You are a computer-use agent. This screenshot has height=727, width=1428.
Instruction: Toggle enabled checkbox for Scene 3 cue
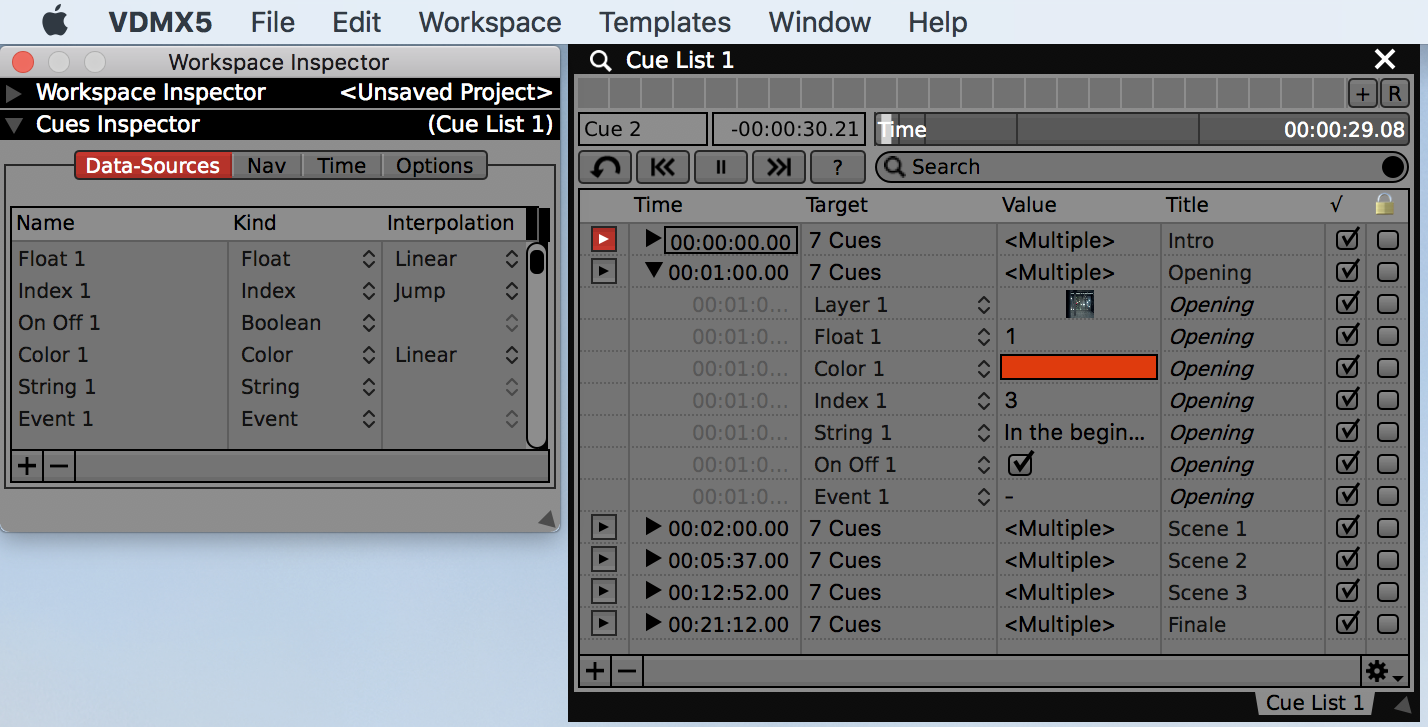[1347, 591]
